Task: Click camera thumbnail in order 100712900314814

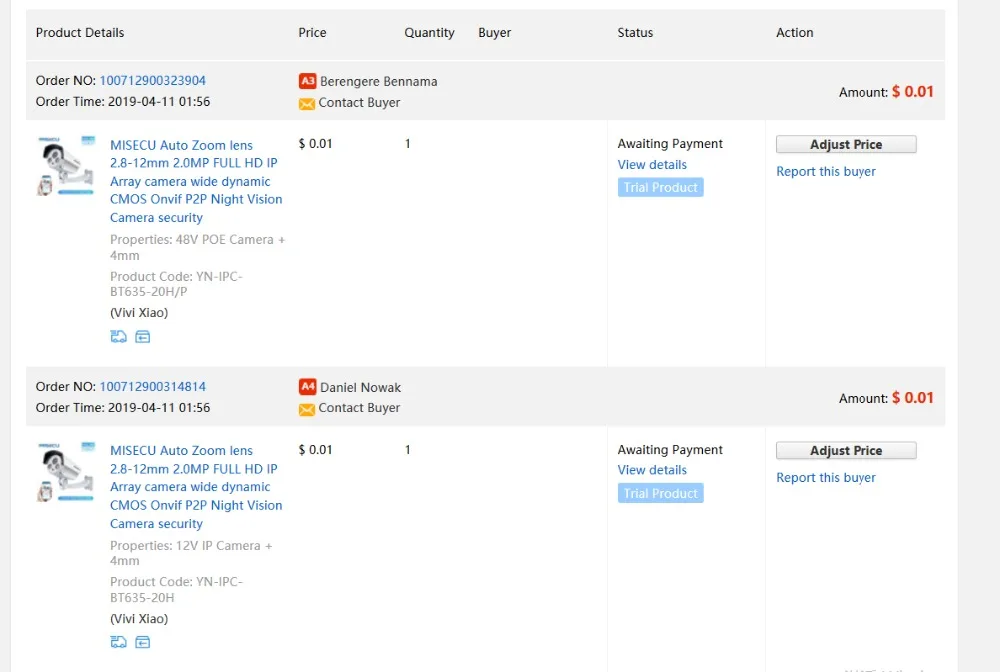Action: [x=66, y=472]
